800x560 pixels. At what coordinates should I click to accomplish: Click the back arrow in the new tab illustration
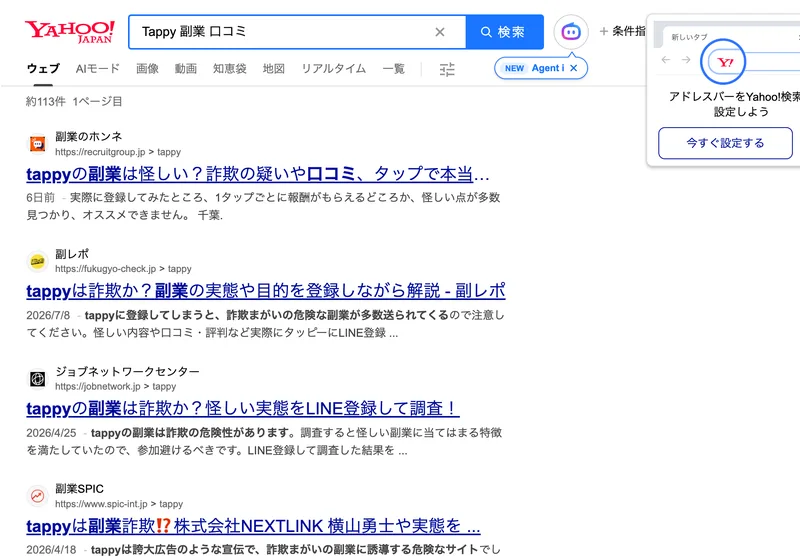click(666, 60)
